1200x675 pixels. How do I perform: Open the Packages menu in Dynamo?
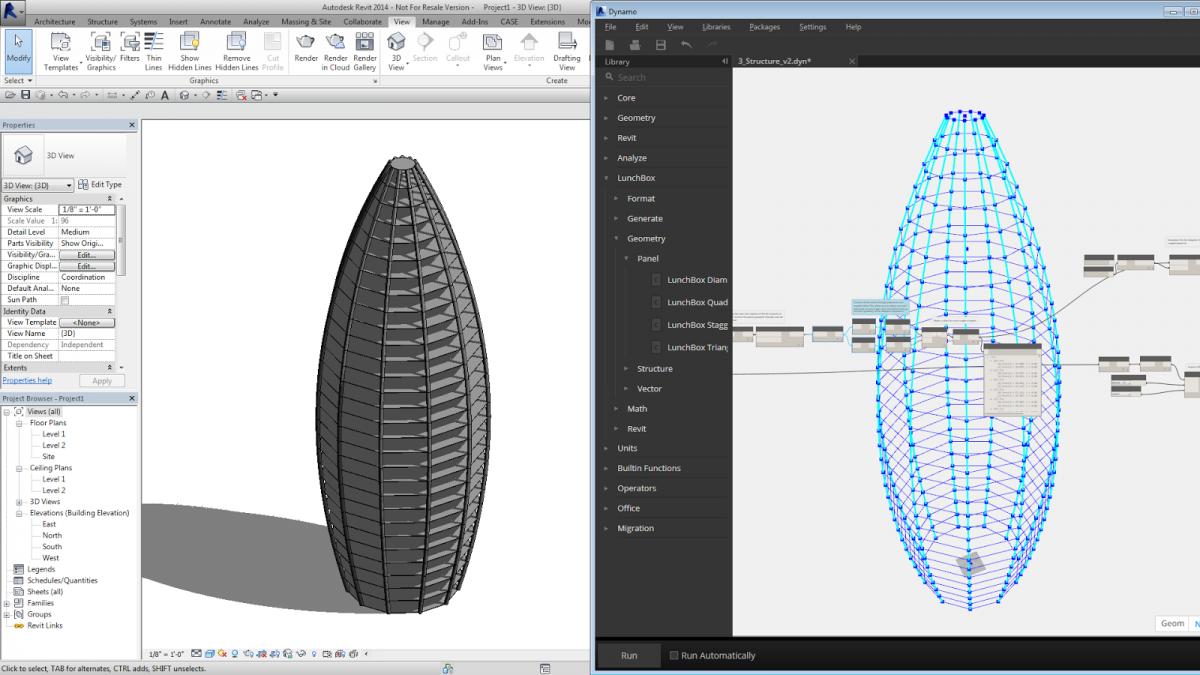764,27
